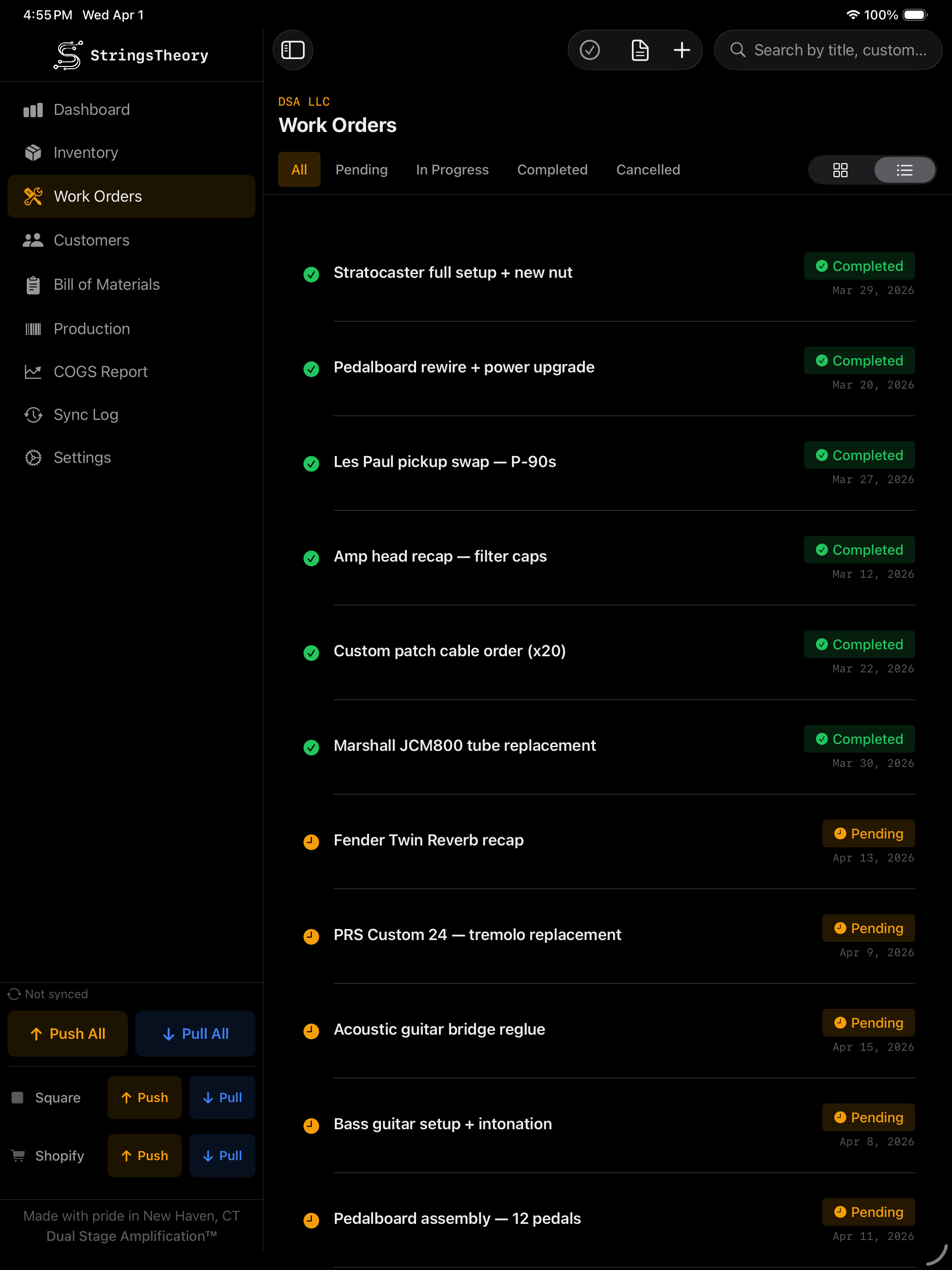
Task: Open the Dashboard section
Action: tap(91, 109)
